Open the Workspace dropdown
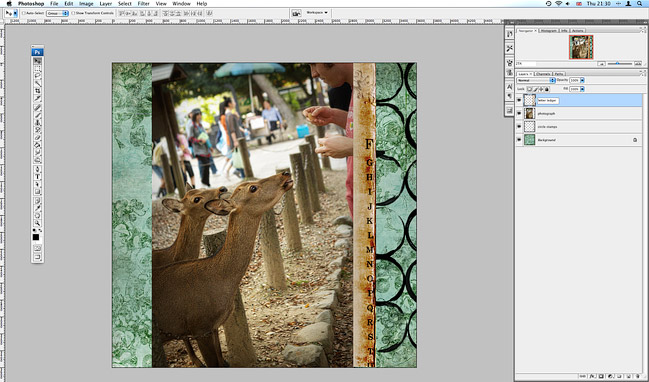Viewport: 649px width, 382px height. pos(317,13)
